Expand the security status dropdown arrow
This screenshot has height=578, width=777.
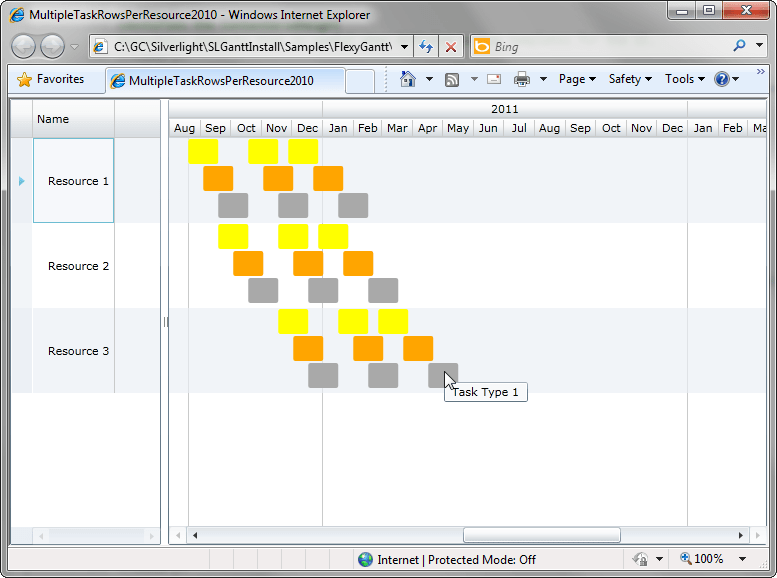pos(659,559)
